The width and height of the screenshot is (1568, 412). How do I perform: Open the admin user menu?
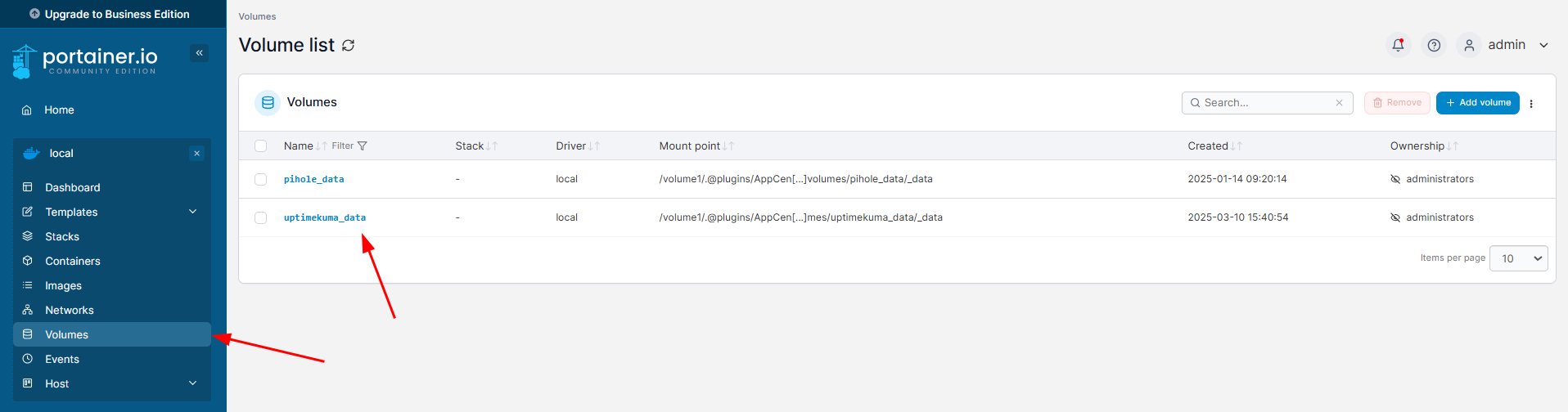point(1507,45)
